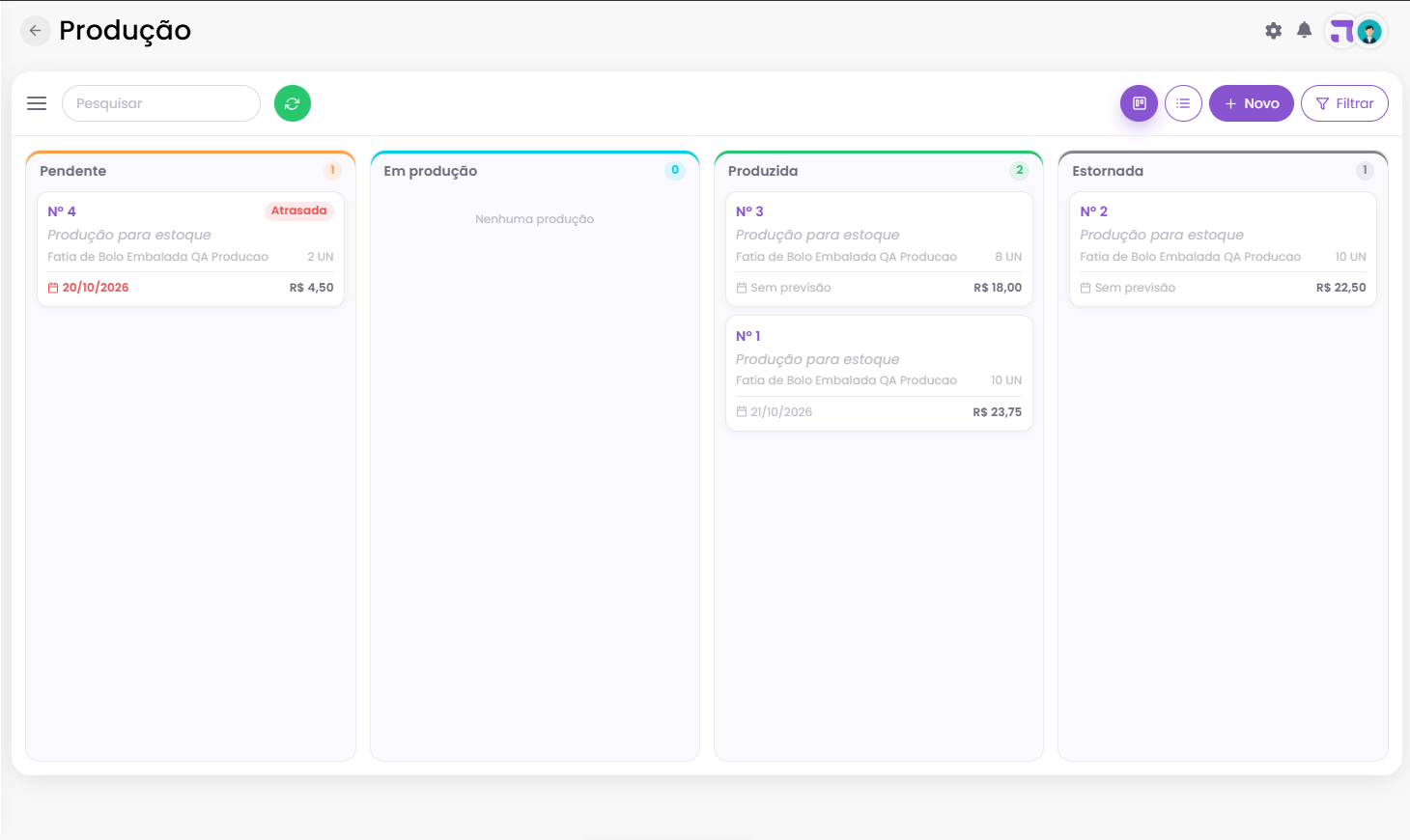
Task: Go back using the arrow beside Produção
Action: pyautogui.click(x=35, y=31)
